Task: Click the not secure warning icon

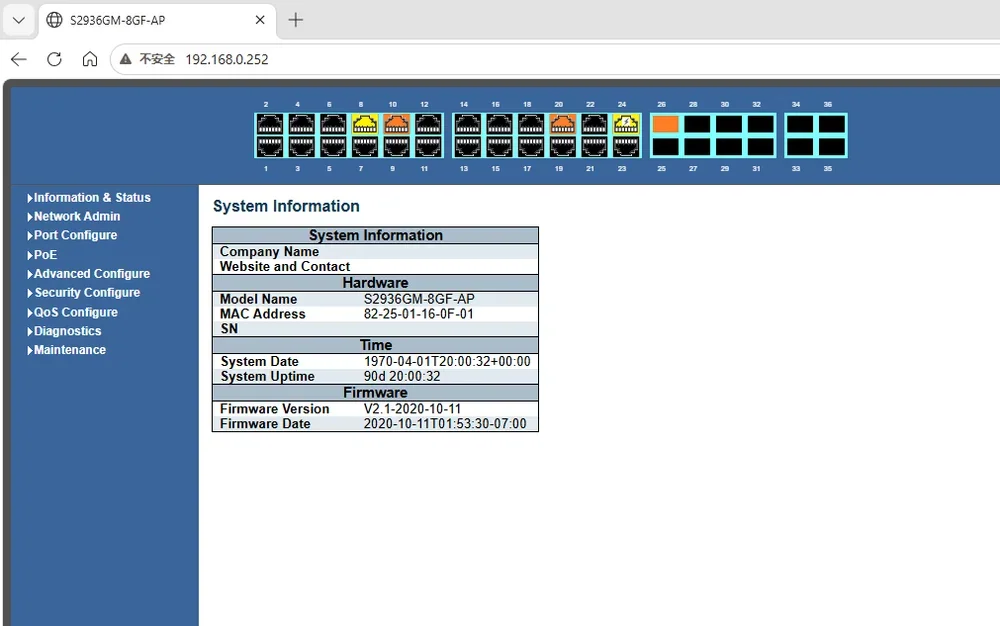Action: (126, 59)
